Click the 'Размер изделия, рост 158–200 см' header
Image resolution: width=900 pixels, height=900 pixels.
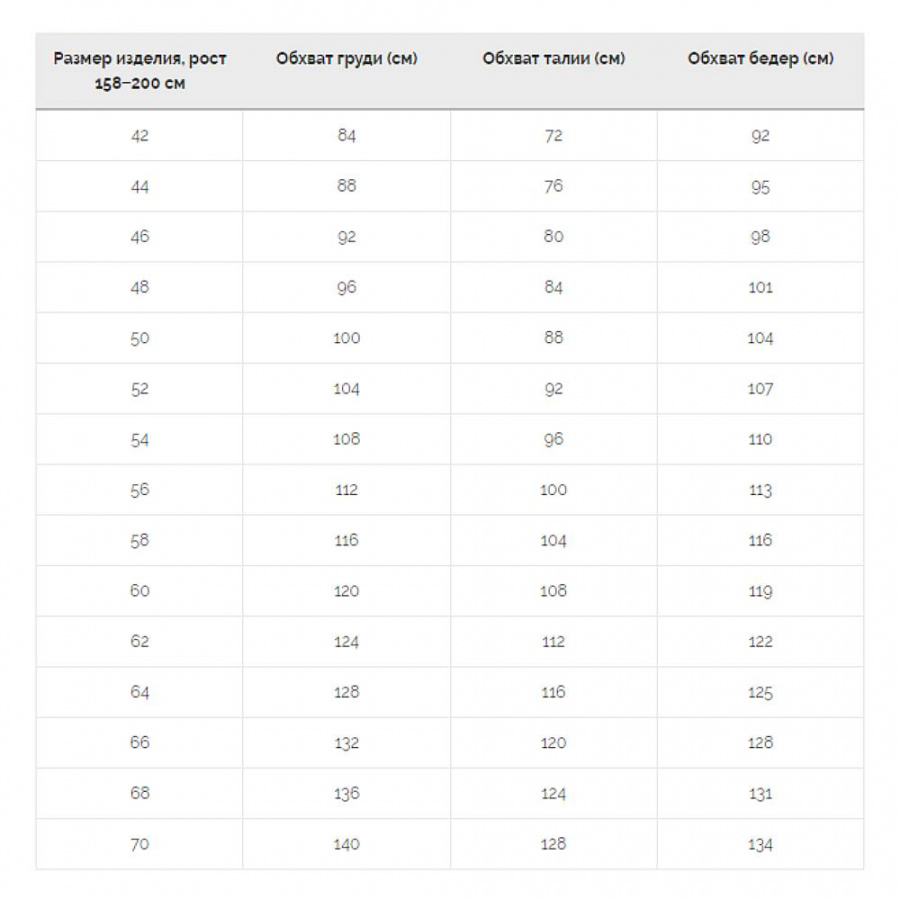point(140,70)
